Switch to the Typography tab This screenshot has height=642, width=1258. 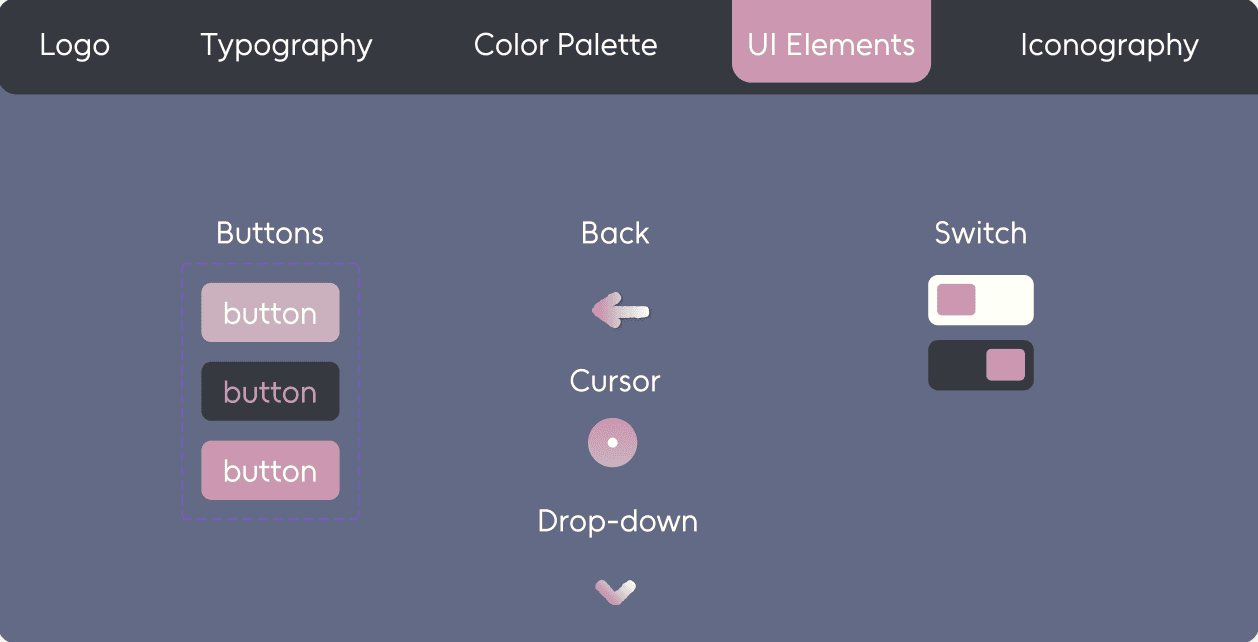[286, 46]
